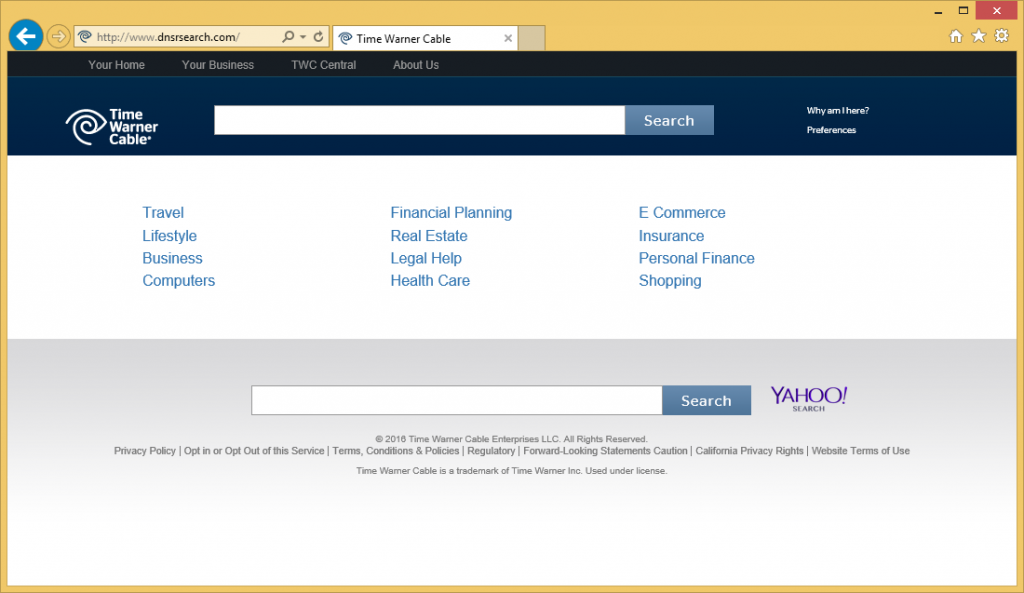
Task: Open the Legal Help link
Action: (x=426, y=258)
